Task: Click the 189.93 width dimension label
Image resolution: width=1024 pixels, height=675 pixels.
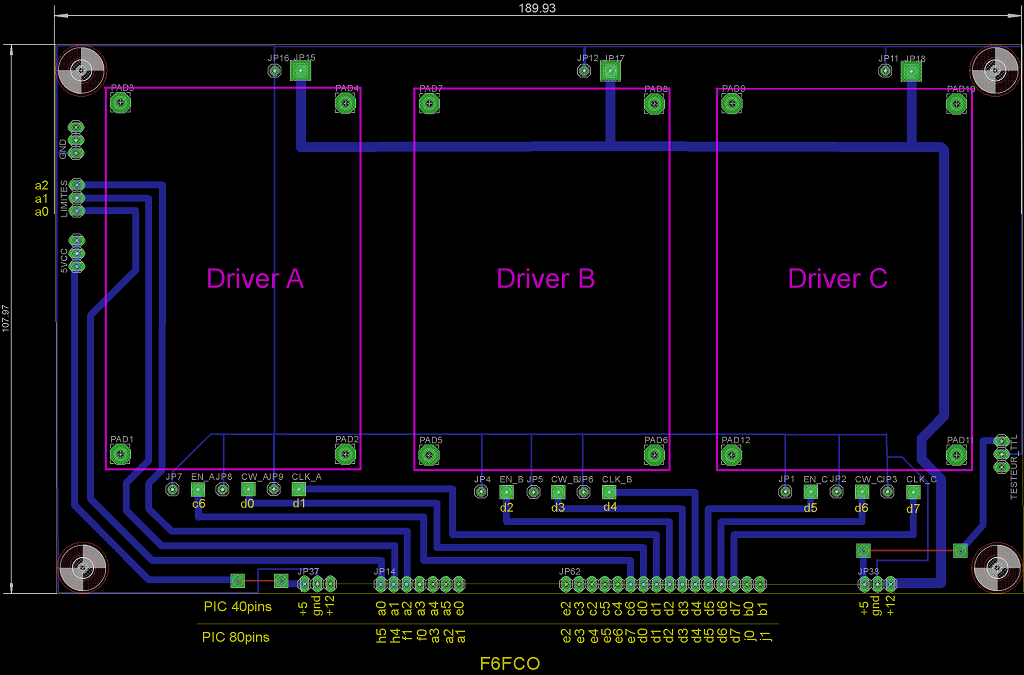Action: pos(537,7)
